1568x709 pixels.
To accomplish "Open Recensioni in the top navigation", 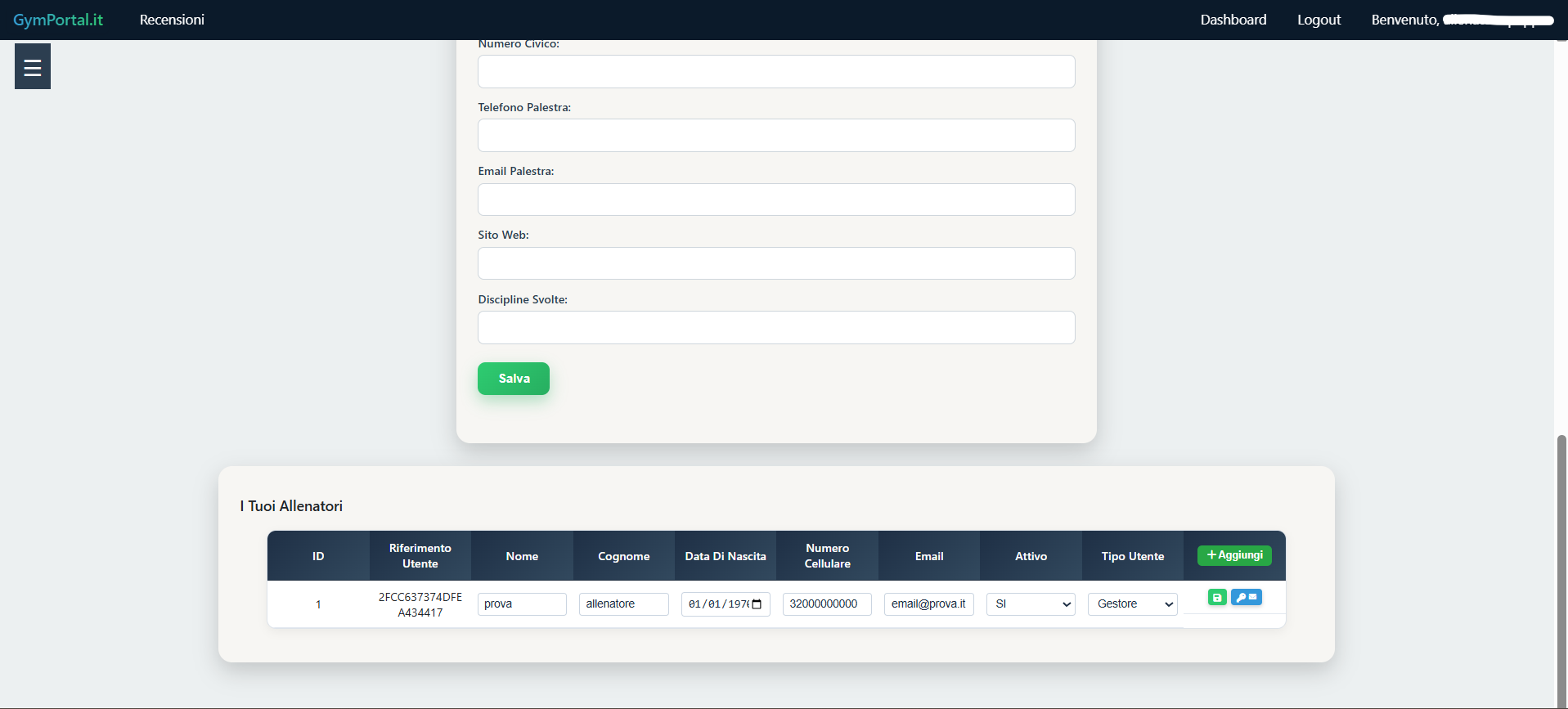I will (x=172, y=20).
